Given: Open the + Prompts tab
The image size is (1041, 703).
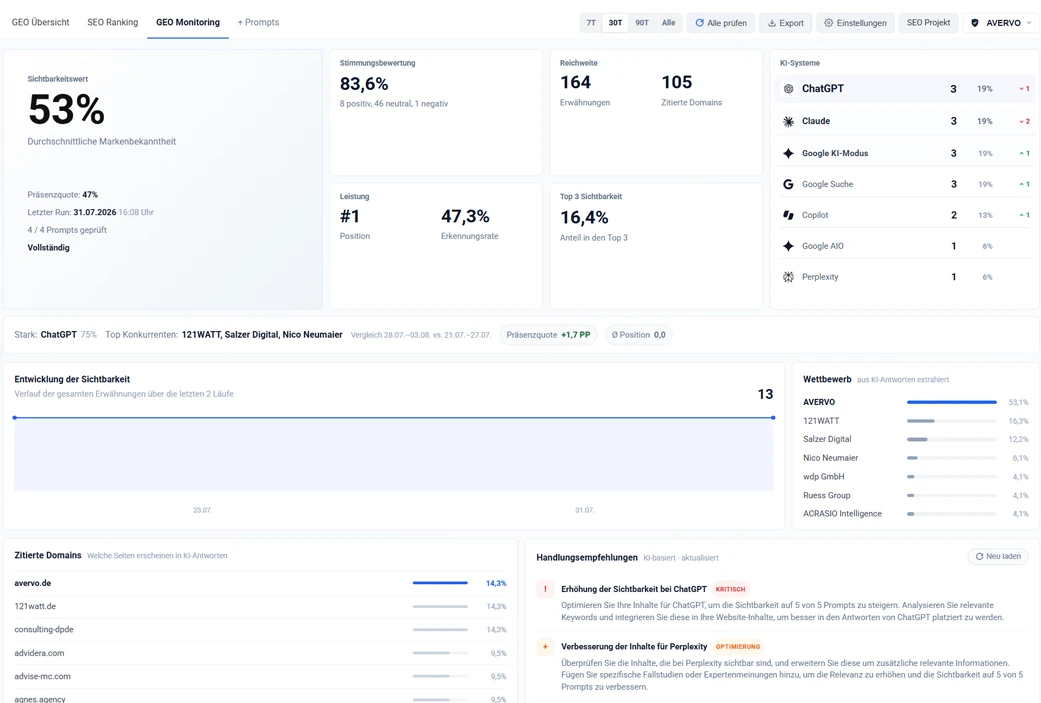Looking at the screenshot, I should 258,22.
